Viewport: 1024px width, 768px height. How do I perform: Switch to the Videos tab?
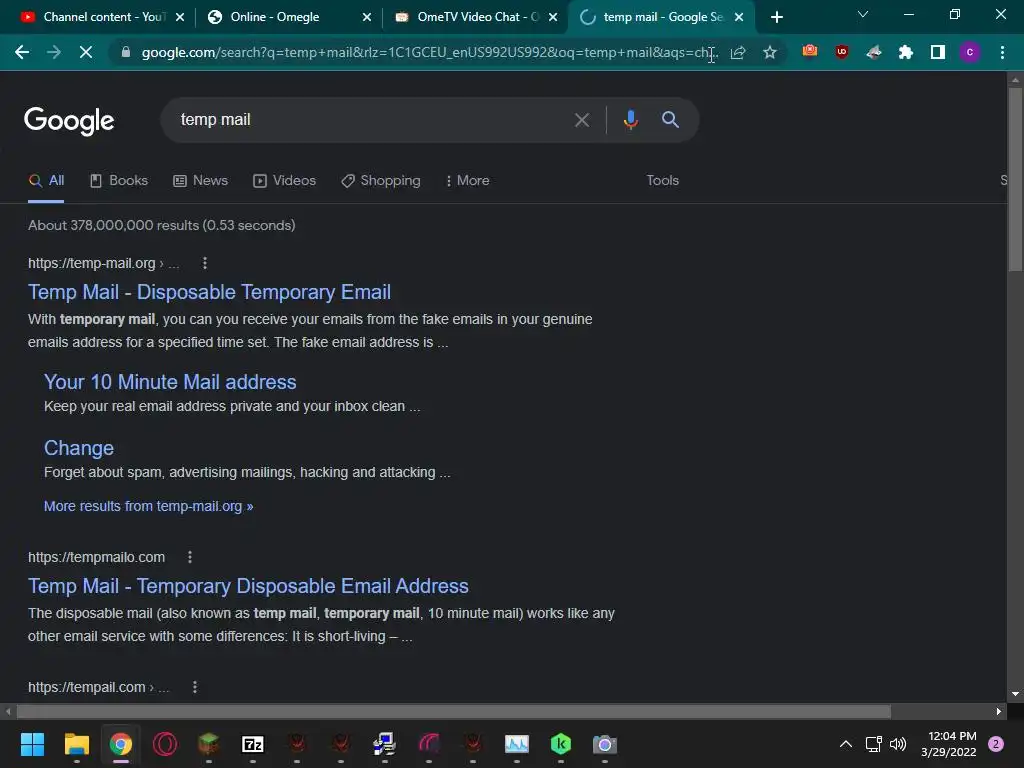click(x=284, y=181)
